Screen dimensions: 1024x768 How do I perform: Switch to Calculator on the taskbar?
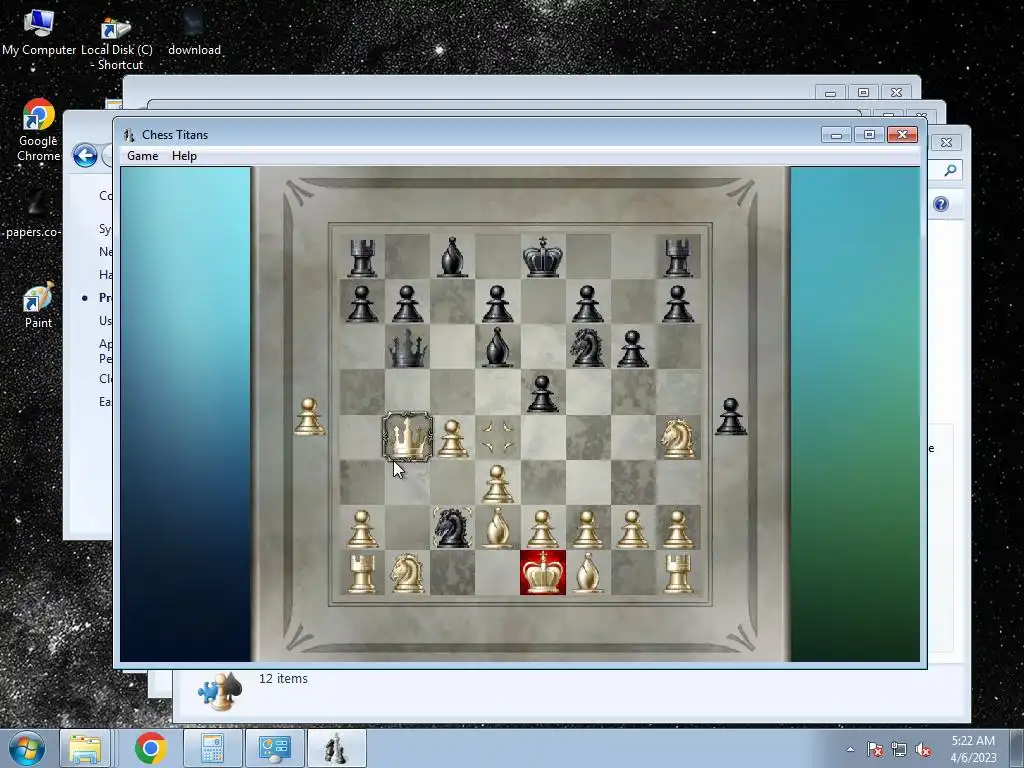tap(212, 748)
